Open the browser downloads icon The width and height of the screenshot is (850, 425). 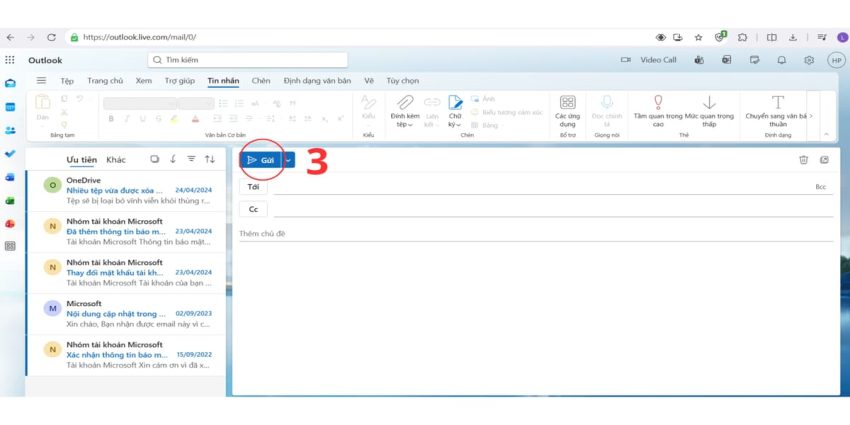coord(793,37)
